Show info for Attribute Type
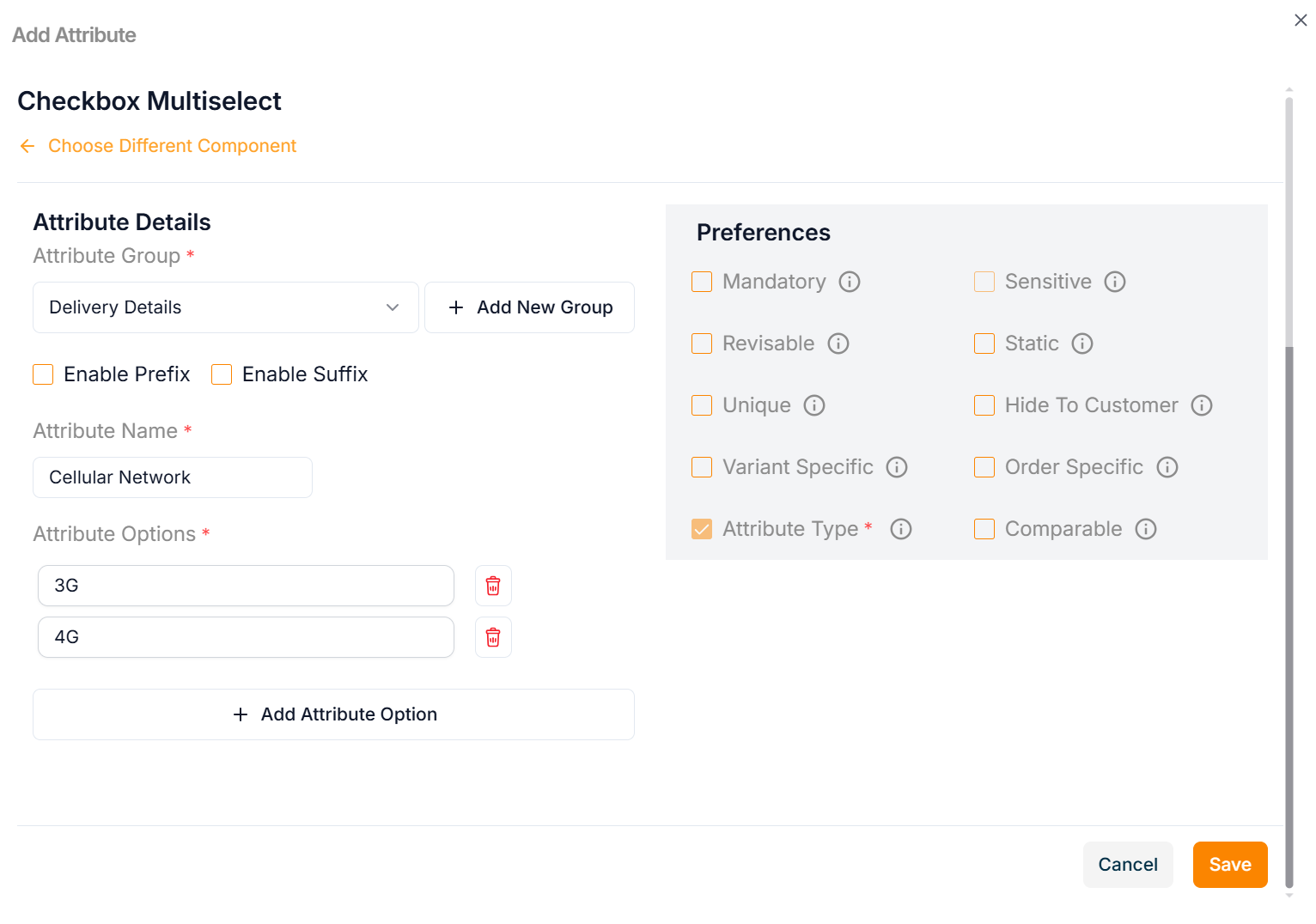 901,529
